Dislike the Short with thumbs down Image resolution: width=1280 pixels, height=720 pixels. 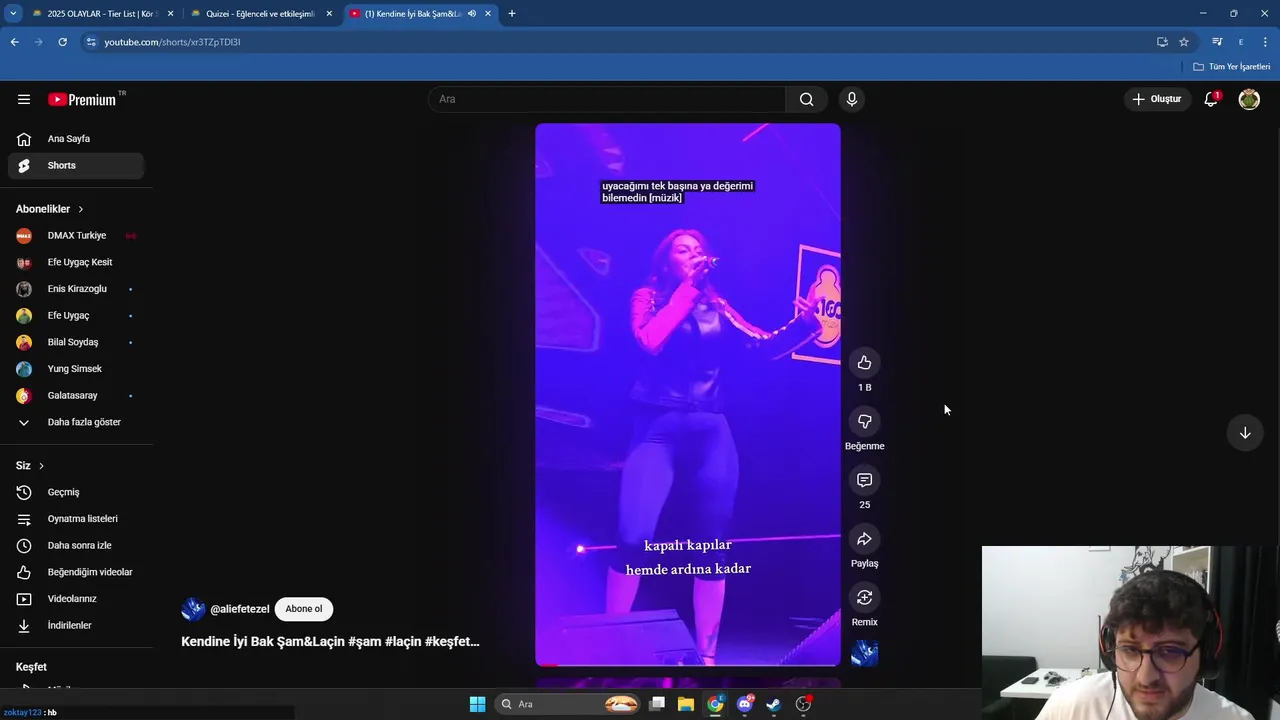click(865, 421)
